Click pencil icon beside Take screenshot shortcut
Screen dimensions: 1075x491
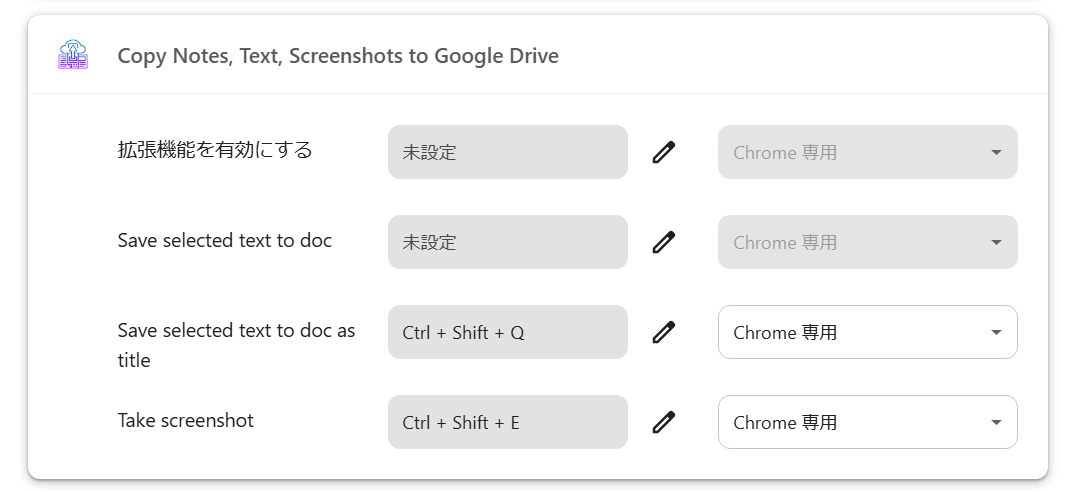[x=664, y=422]
